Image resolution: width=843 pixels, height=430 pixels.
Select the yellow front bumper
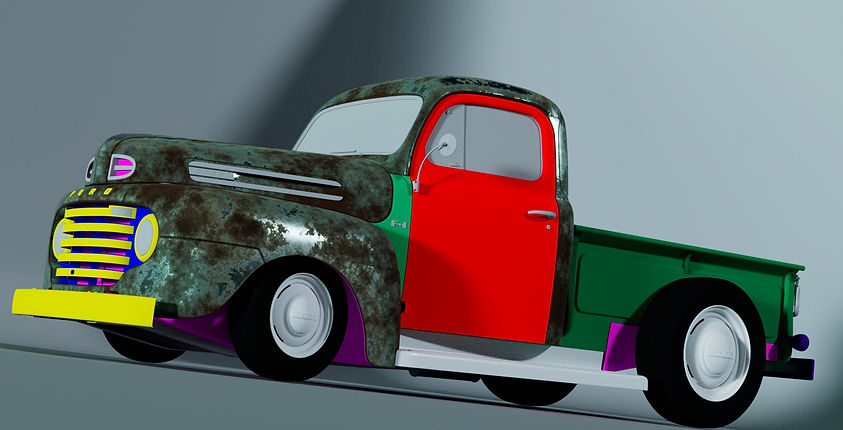point(84,307)
